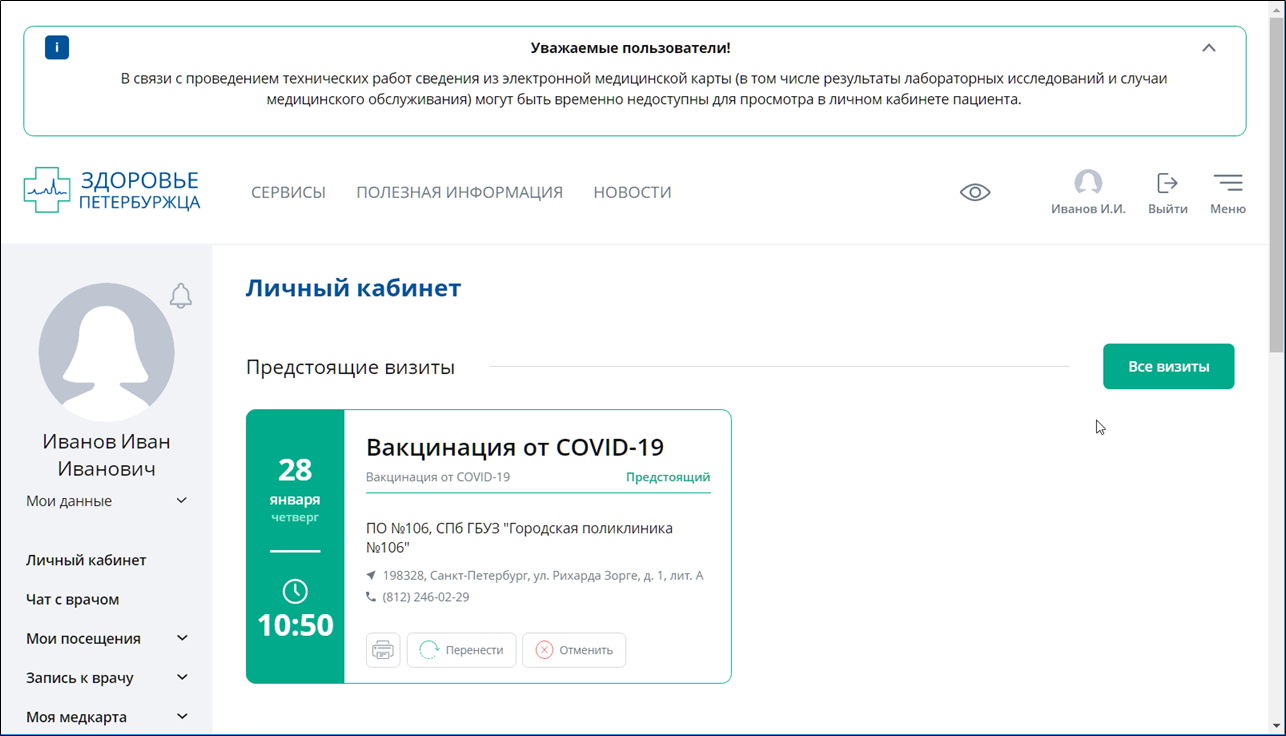Click the location arrow icon beside address

[x=371, y=576]
